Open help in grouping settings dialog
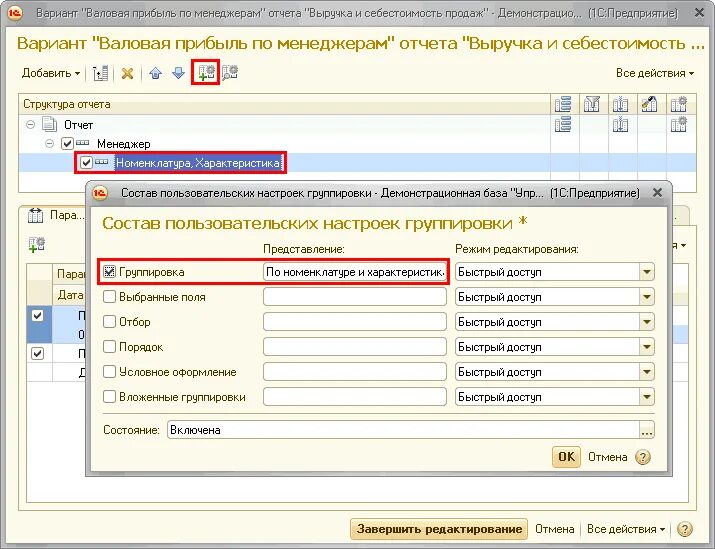The width and height of the screenshot is (715, 549). click(x=643, y=457)
